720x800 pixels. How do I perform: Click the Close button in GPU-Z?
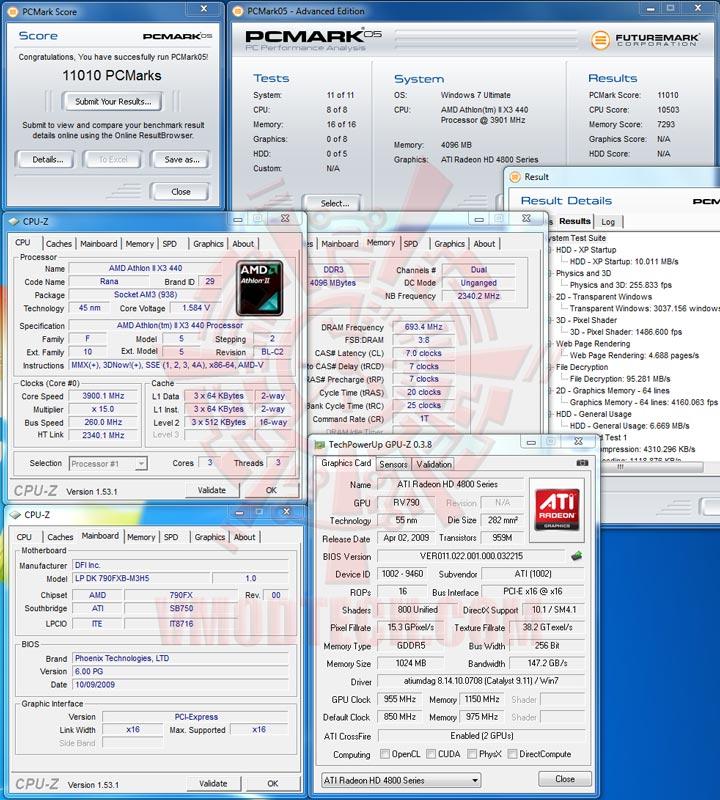click(565, 779)
